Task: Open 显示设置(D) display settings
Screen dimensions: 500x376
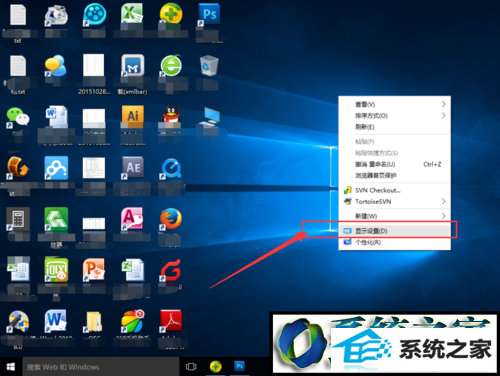Action: click(x=395, y=231)
